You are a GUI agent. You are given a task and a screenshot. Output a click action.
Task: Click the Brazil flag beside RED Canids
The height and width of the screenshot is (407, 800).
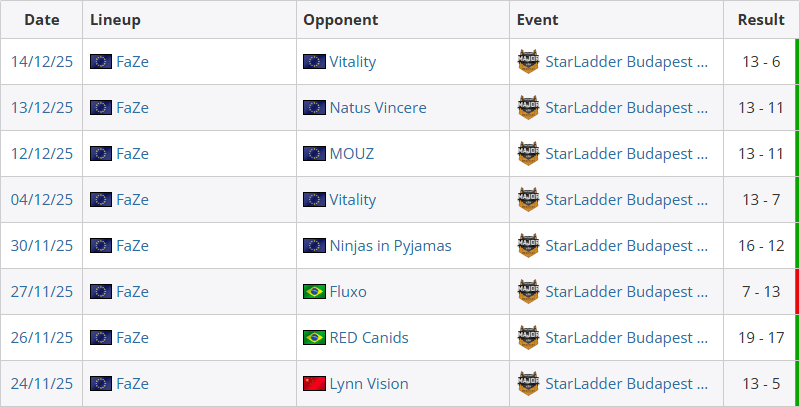[314, 338]
